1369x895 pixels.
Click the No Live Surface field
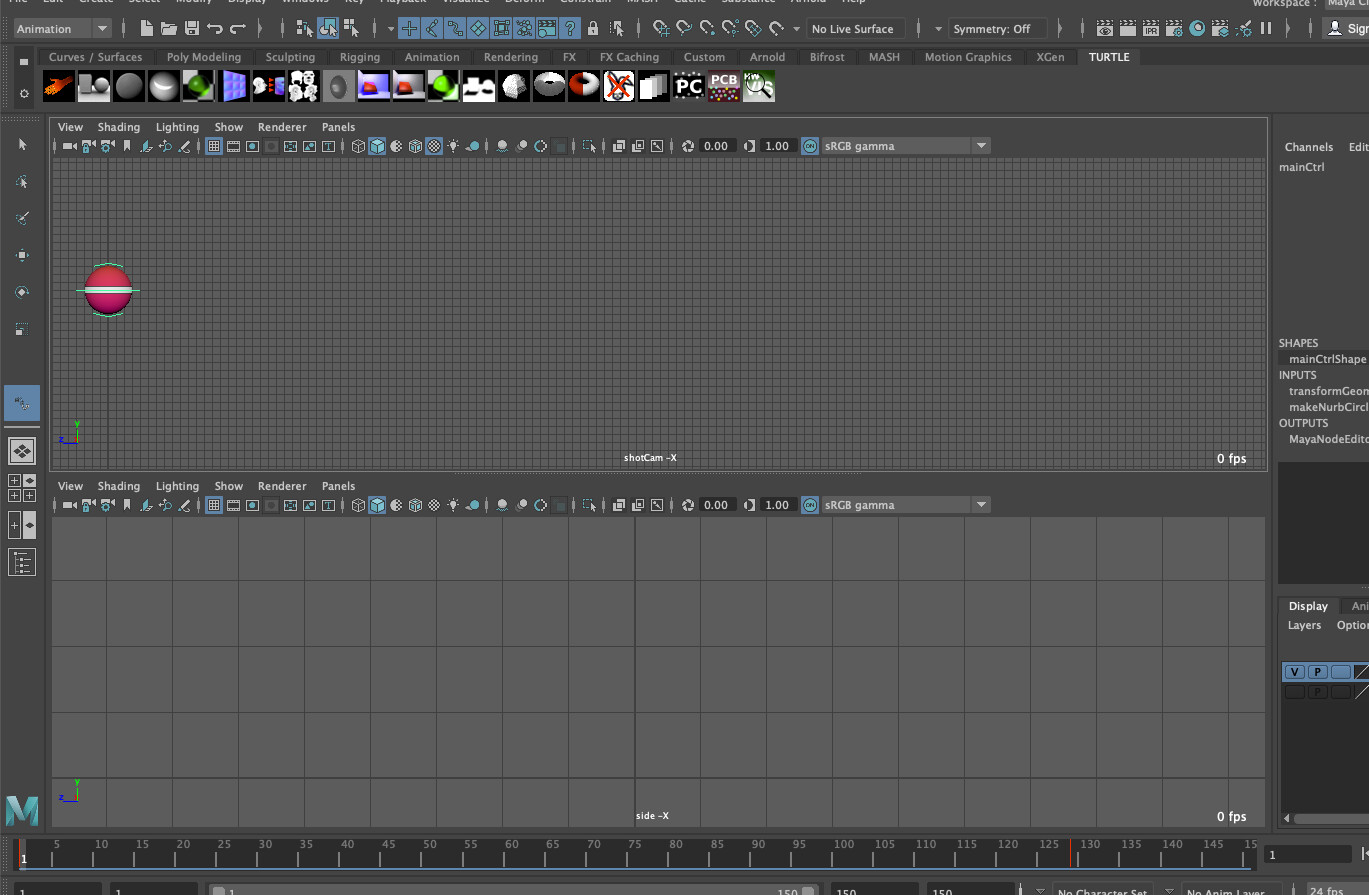click(x=855, y=29)
